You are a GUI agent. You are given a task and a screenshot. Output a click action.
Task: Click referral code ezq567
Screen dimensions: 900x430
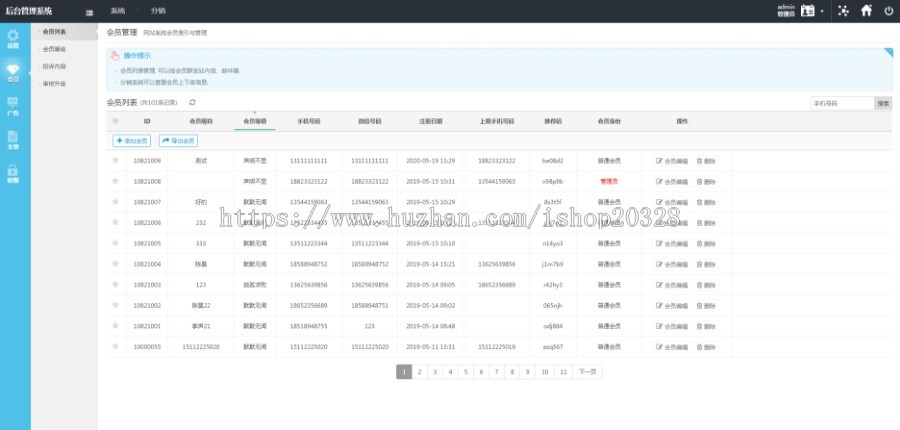[552, 347]
